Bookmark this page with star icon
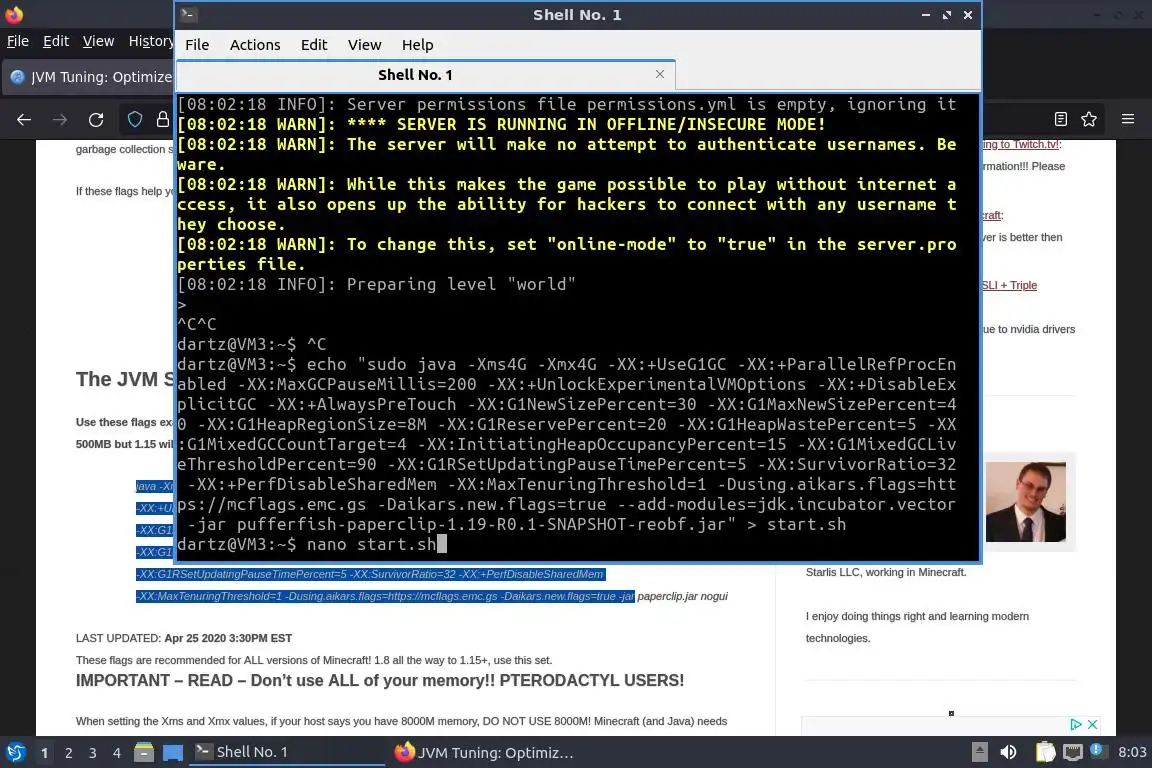 1089,119
